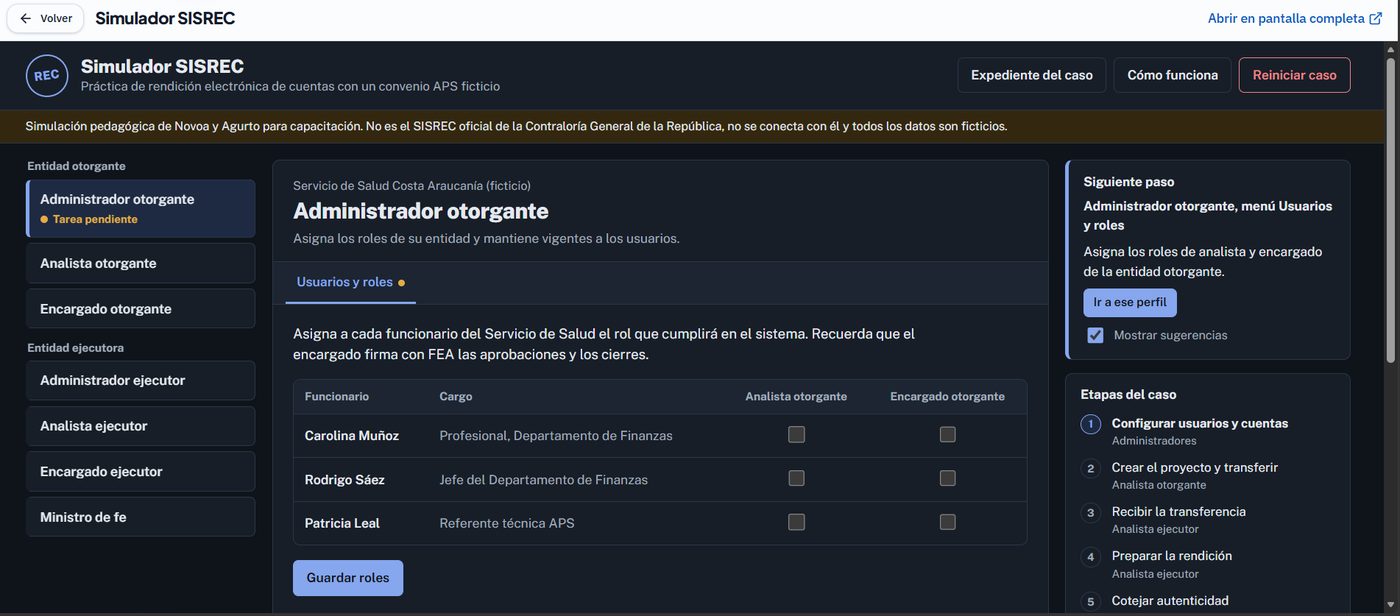Viewport: 1400px width, 616px height.
Task: Select Administrador otorgante profile in sidebar
Action: tap(141, 208)
